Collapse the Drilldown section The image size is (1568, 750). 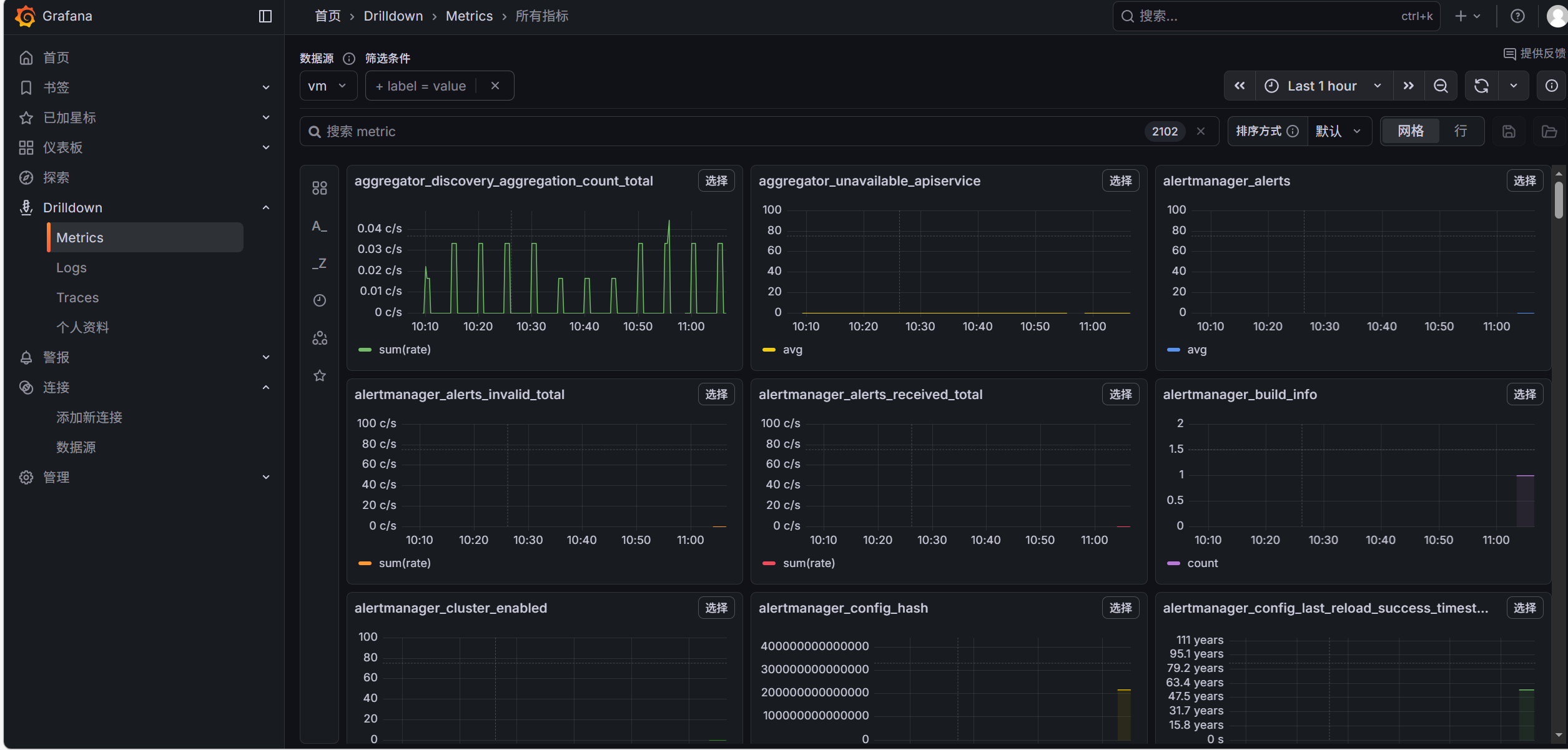(x=265, y=208)
